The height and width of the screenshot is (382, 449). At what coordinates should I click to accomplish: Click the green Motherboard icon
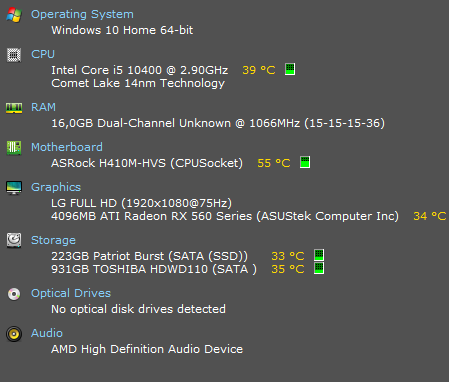[x=14, y=148]
